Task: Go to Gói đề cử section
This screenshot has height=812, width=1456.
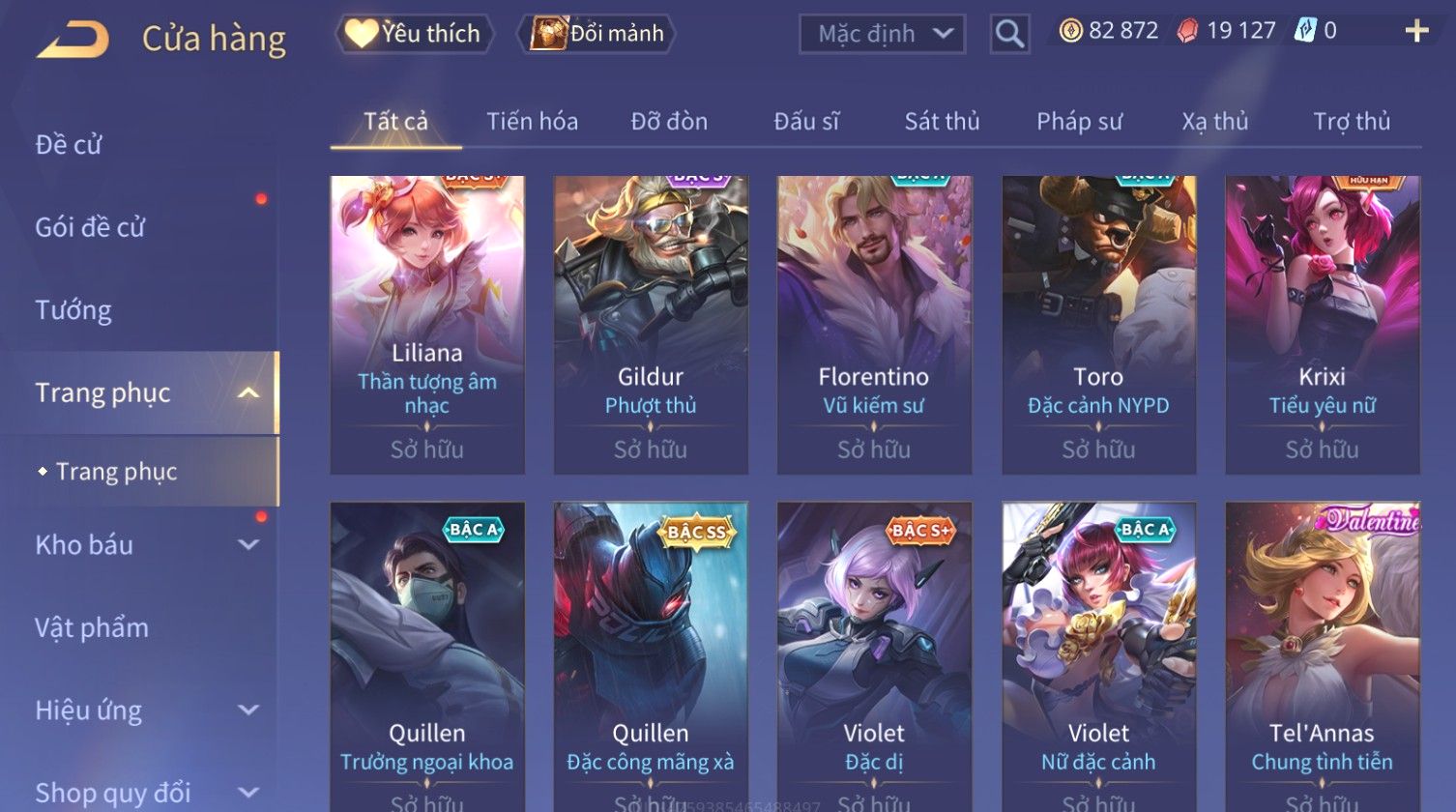Action: (x=90, y=228)
